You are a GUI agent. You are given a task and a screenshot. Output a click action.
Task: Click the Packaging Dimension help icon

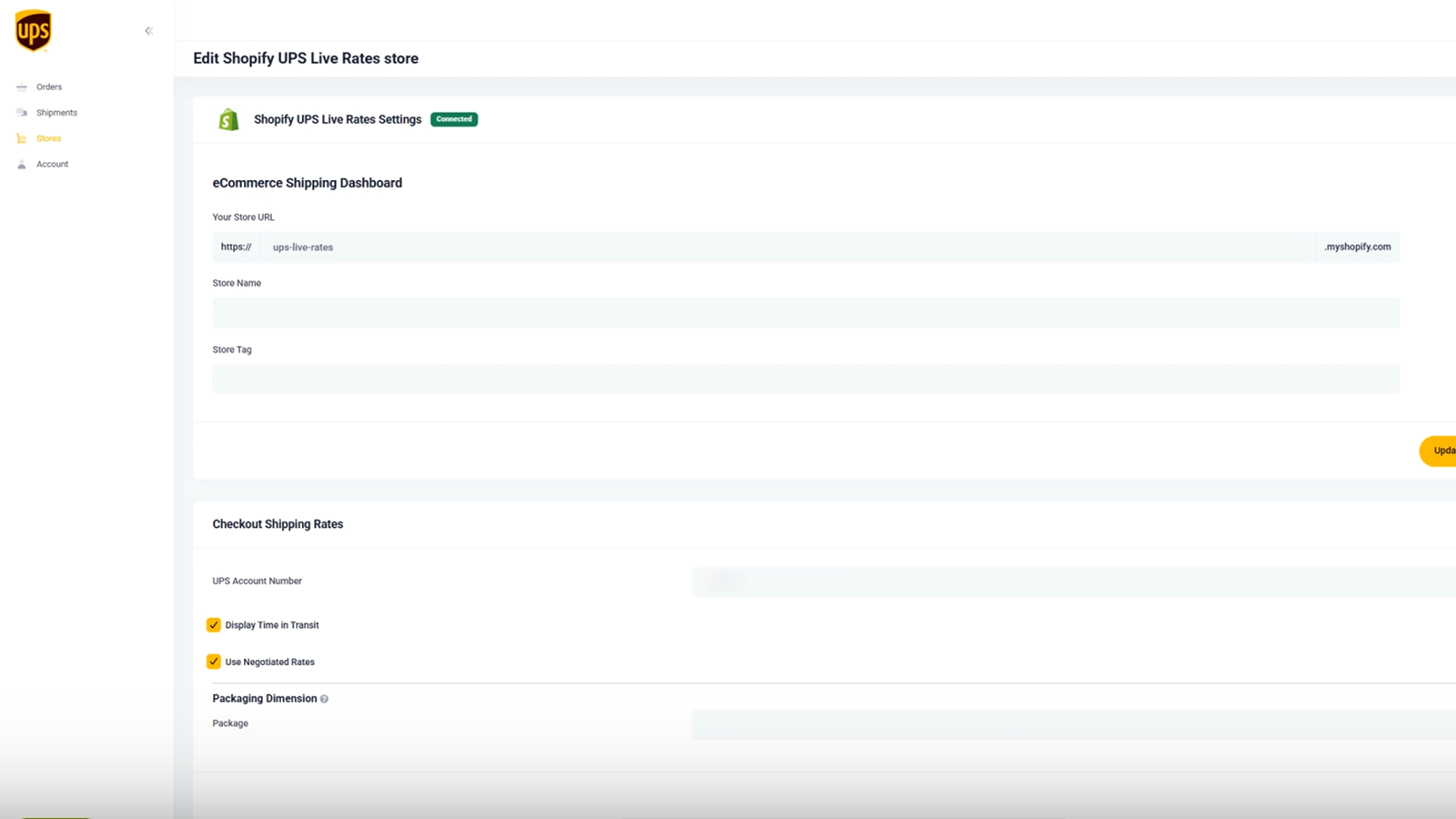coord(324,699)
